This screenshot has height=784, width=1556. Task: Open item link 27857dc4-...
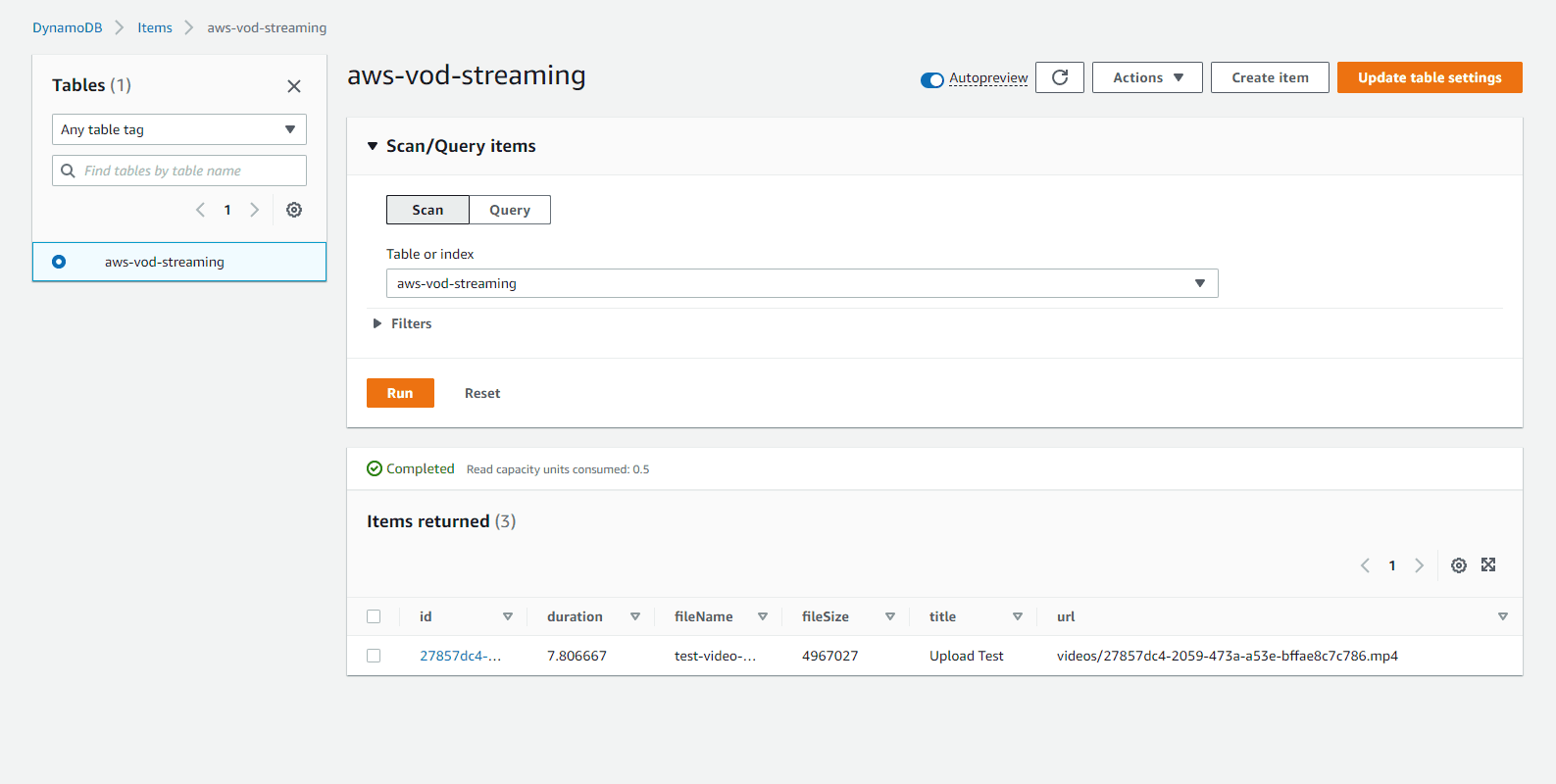(461, 656)
